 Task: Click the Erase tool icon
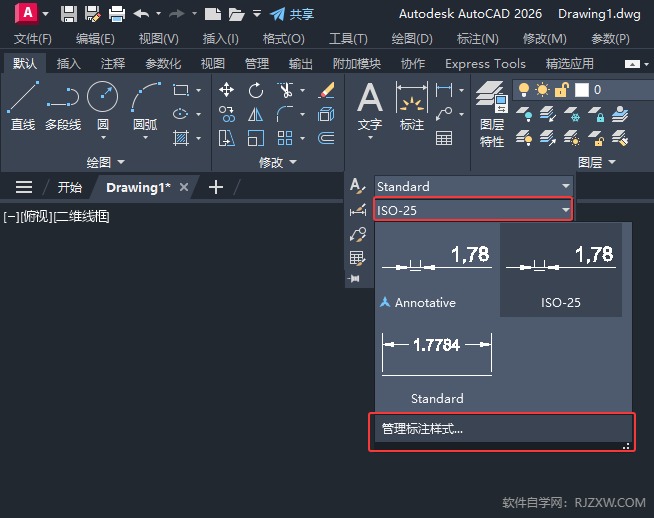326,90
